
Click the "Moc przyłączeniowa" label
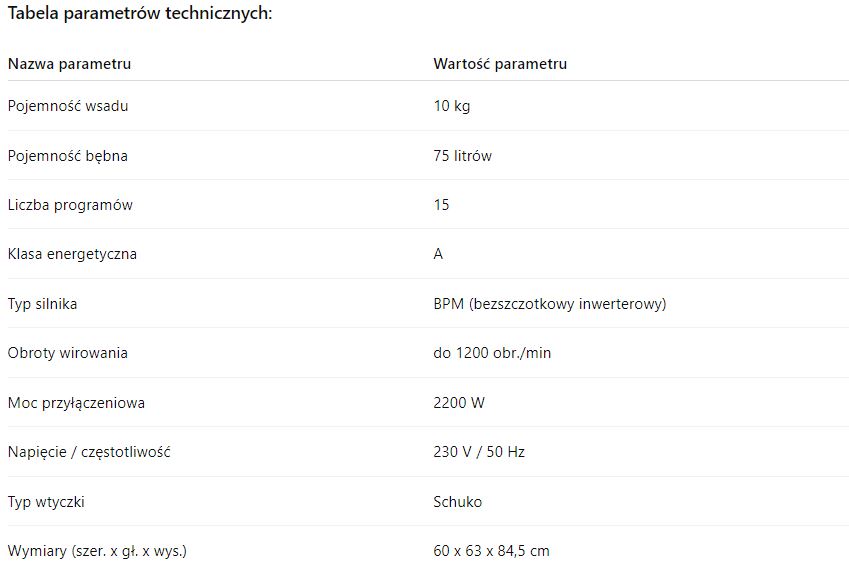pos(76,403)
